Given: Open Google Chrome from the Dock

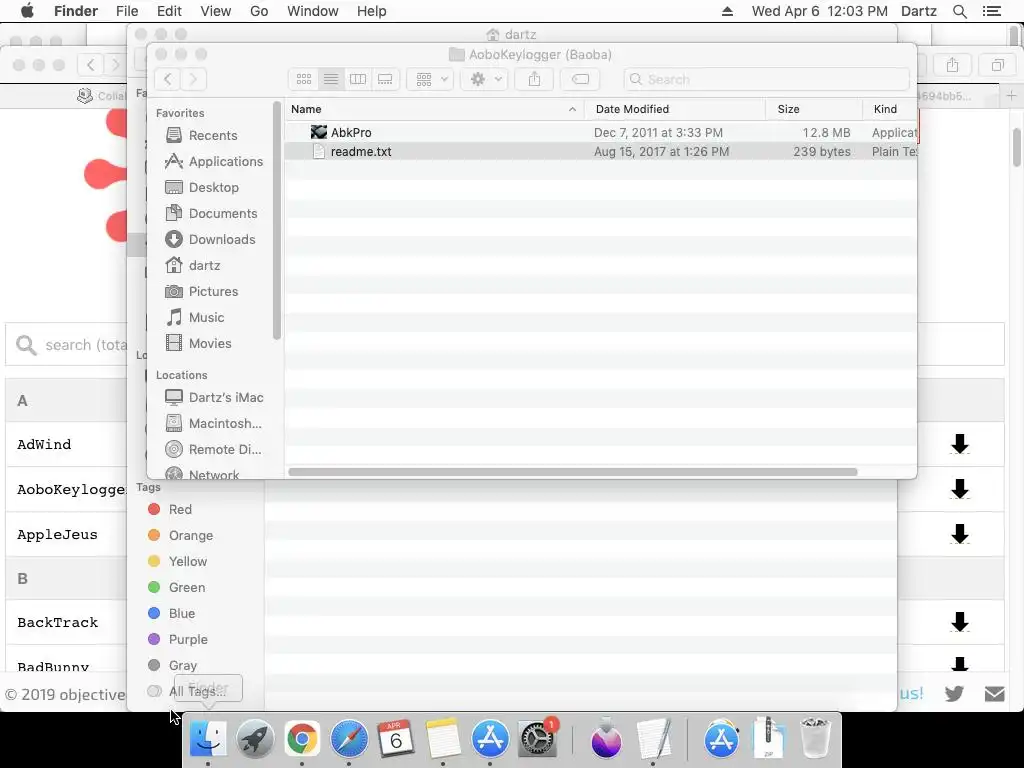Looking at the screenshot, I should pos(302,739).
